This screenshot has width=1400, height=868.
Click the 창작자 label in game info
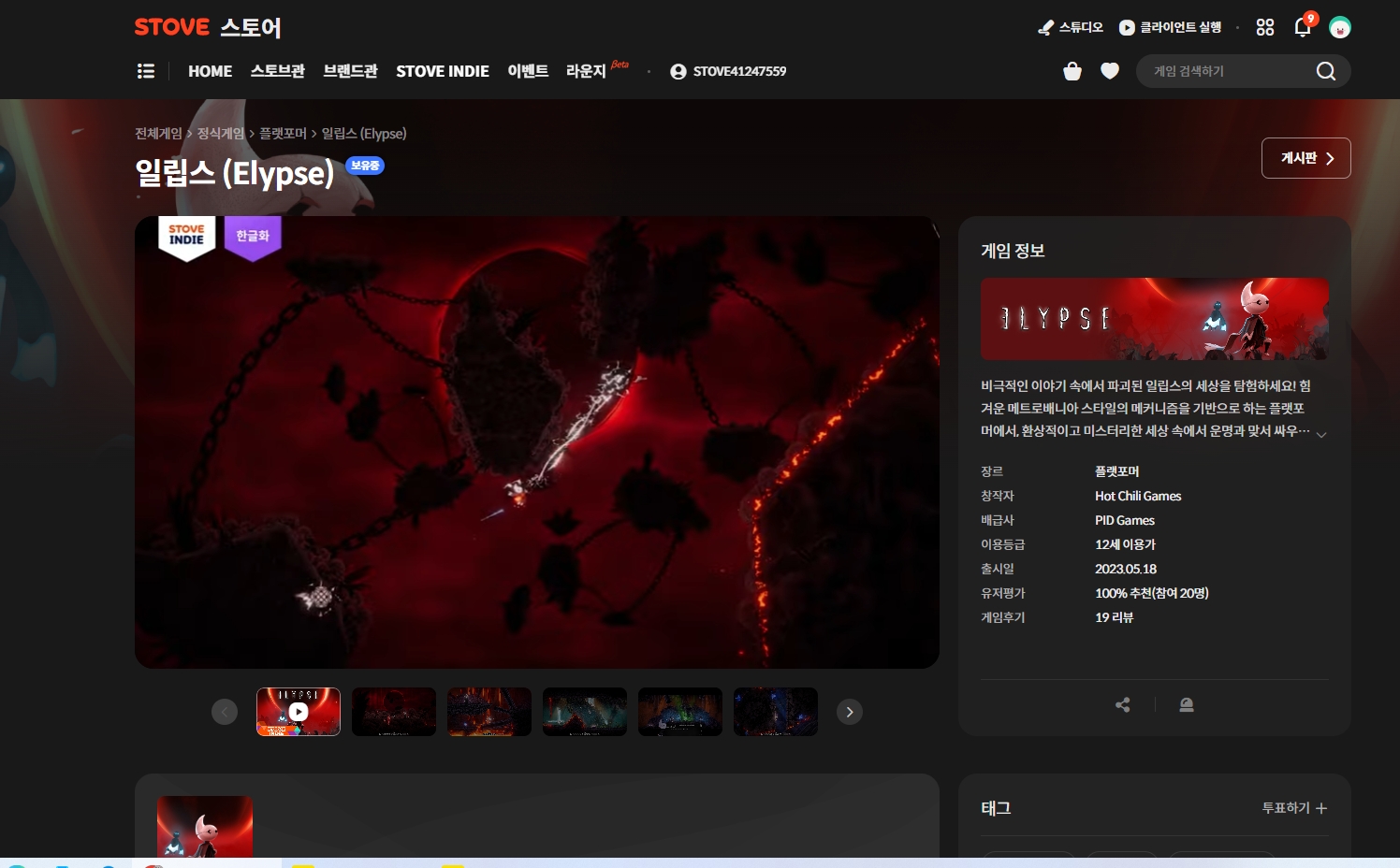(x=998, y=496)
